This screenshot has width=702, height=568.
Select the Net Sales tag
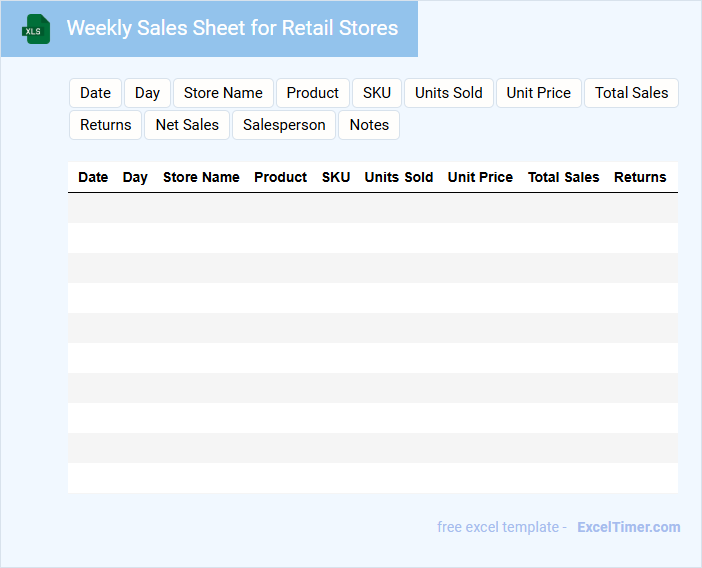[187, 125]
